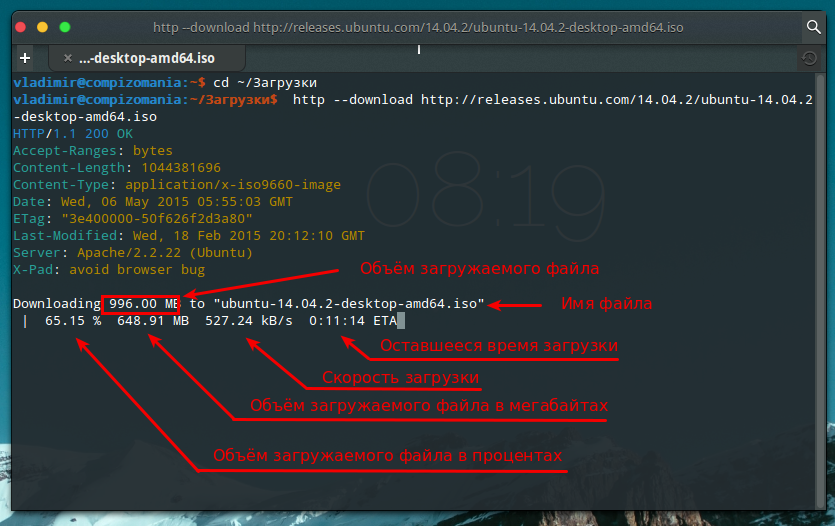
Task: Click the terminal vertical scrollbar
Action: [x=820, y=291]
